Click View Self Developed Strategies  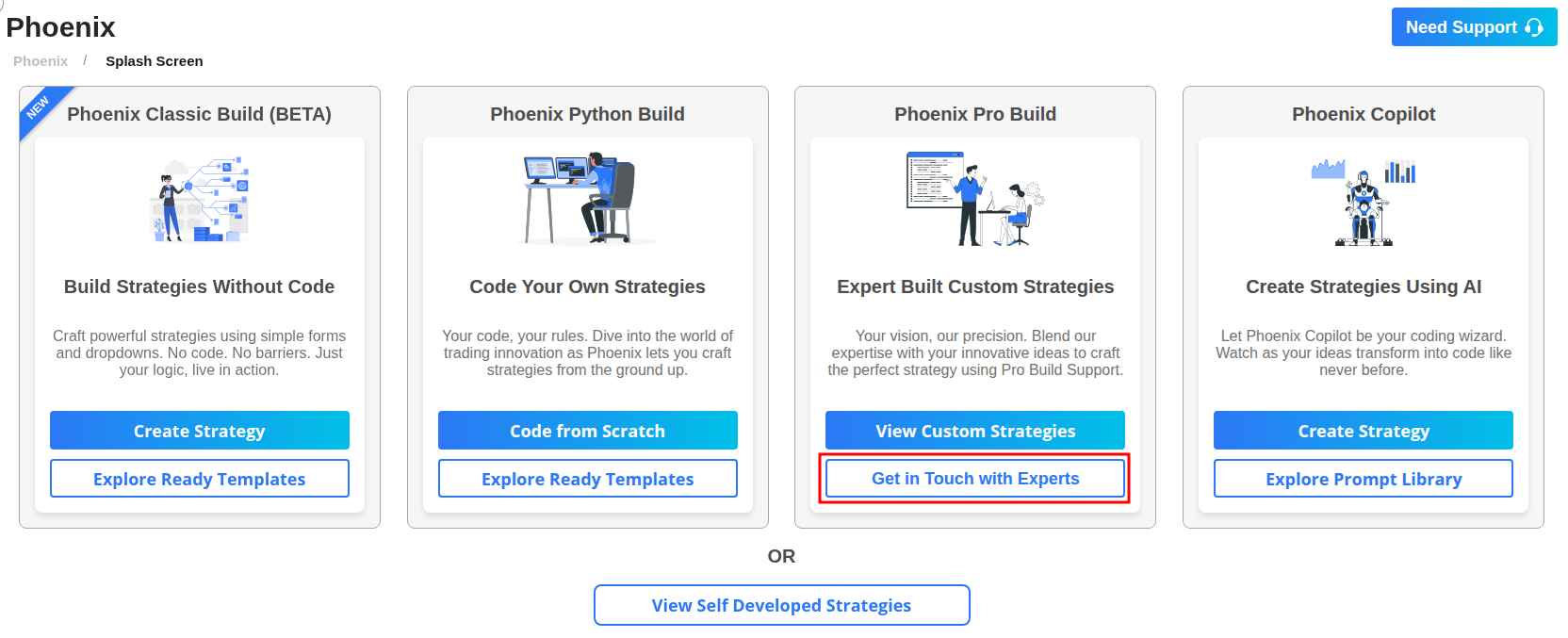click(781, 605)
